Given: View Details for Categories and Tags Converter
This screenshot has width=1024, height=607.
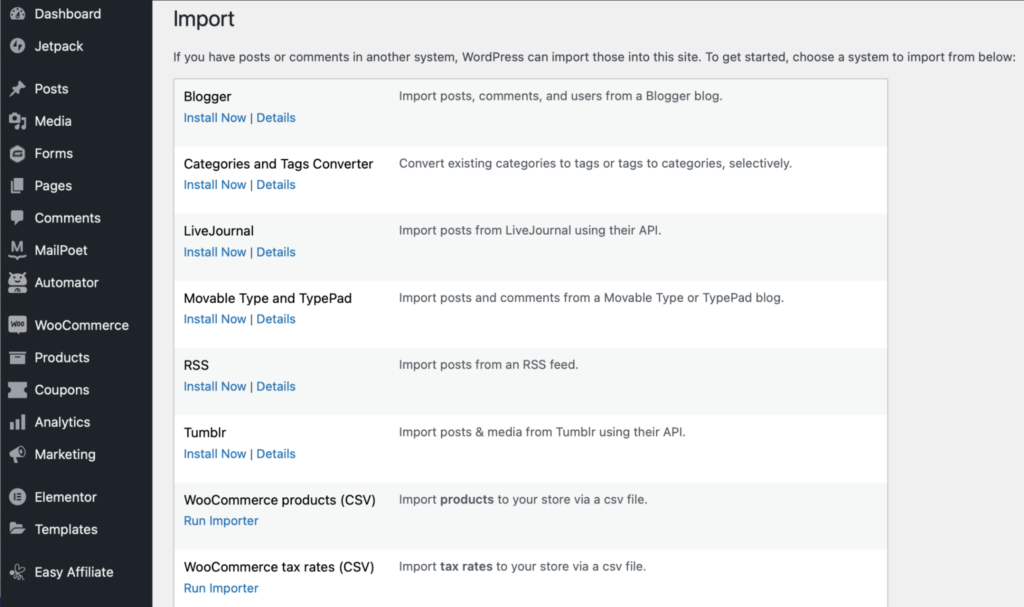Looking at the screenshot, I should (x=276, y=185).
